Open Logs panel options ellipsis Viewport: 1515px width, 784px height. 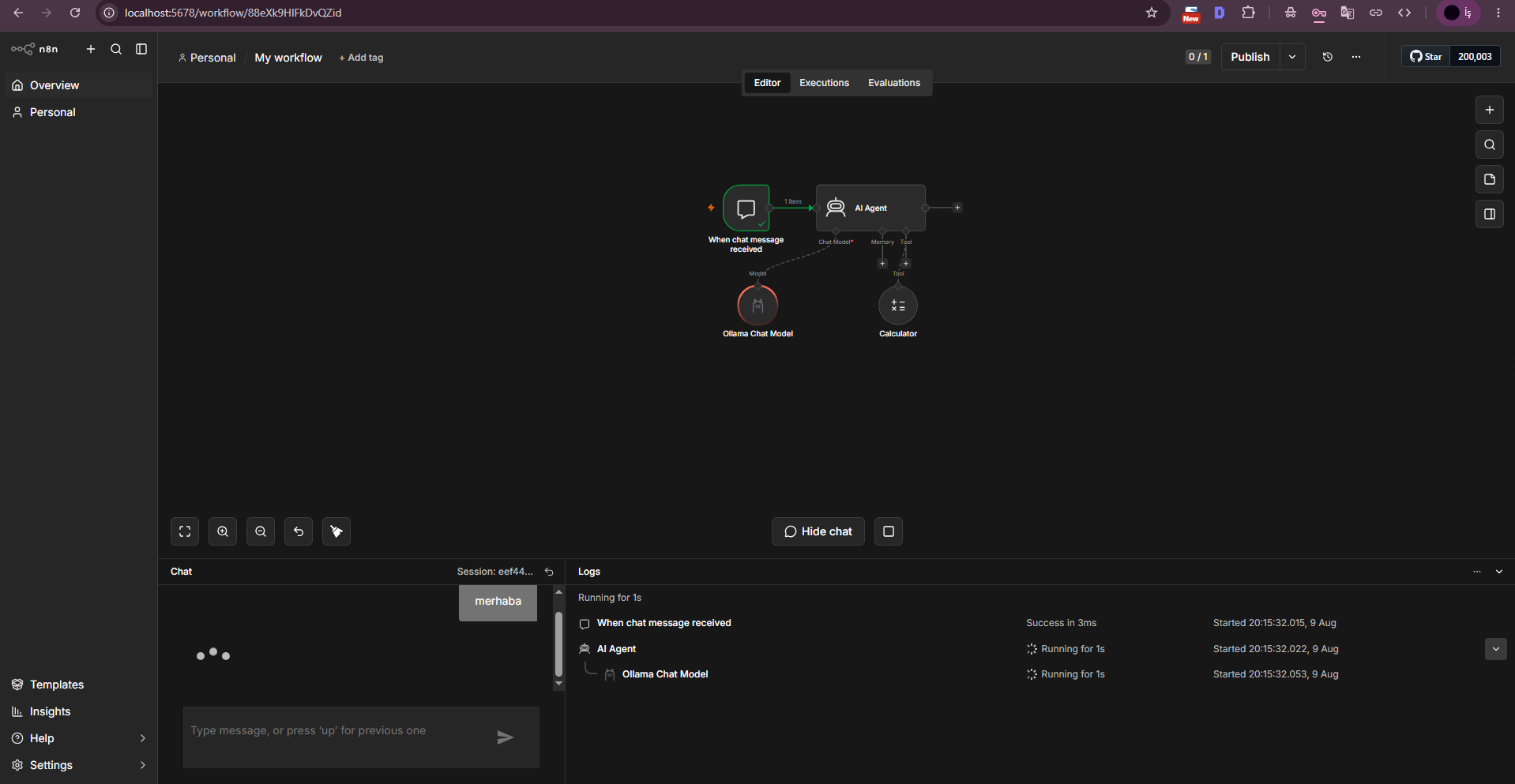tap(1477, 572)
